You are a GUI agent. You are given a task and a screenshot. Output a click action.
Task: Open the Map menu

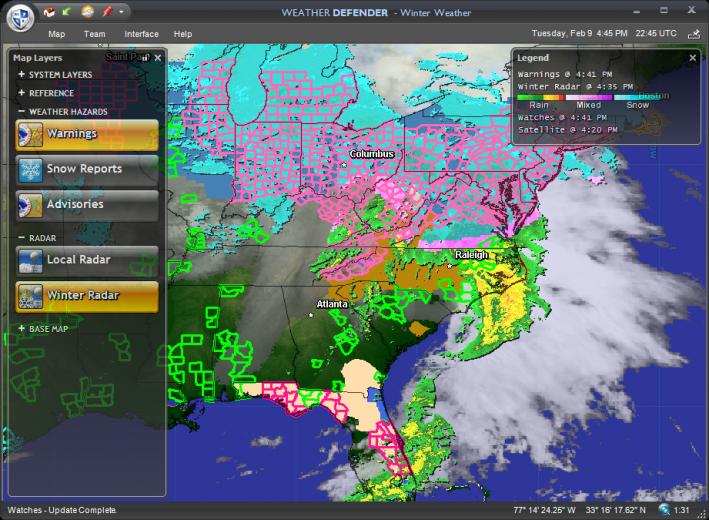(x=56, y=34)
